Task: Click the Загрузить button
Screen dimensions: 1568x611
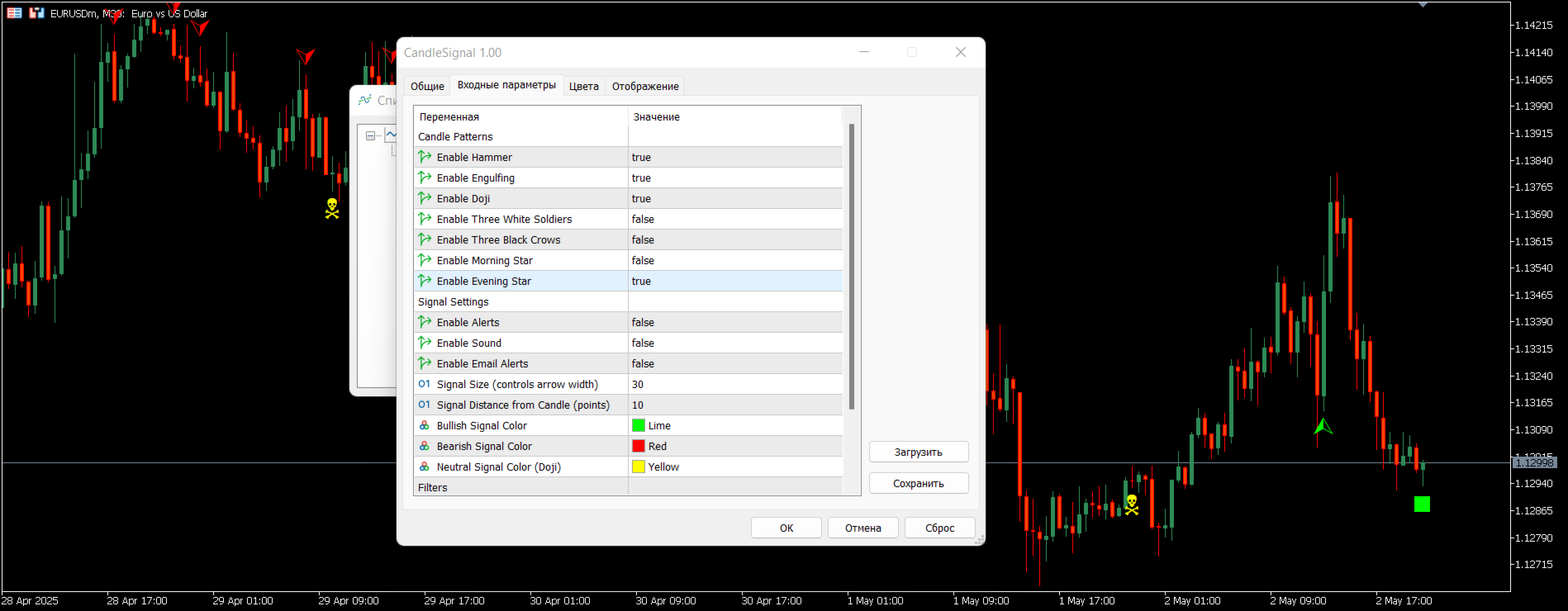Action: 919,452
